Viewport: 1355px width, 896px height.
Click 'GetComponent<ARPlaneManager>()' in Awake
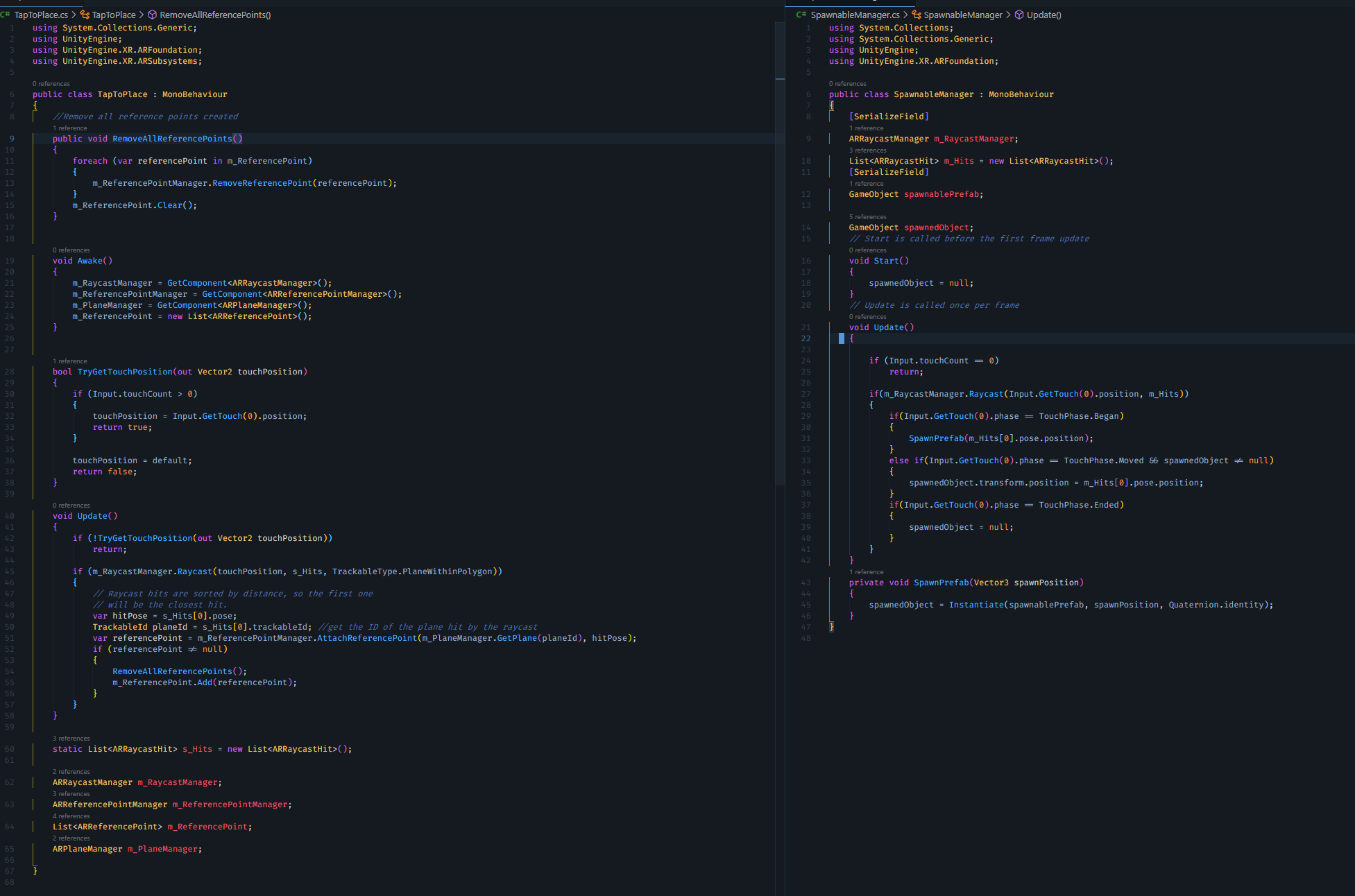[x=232, y=305]
